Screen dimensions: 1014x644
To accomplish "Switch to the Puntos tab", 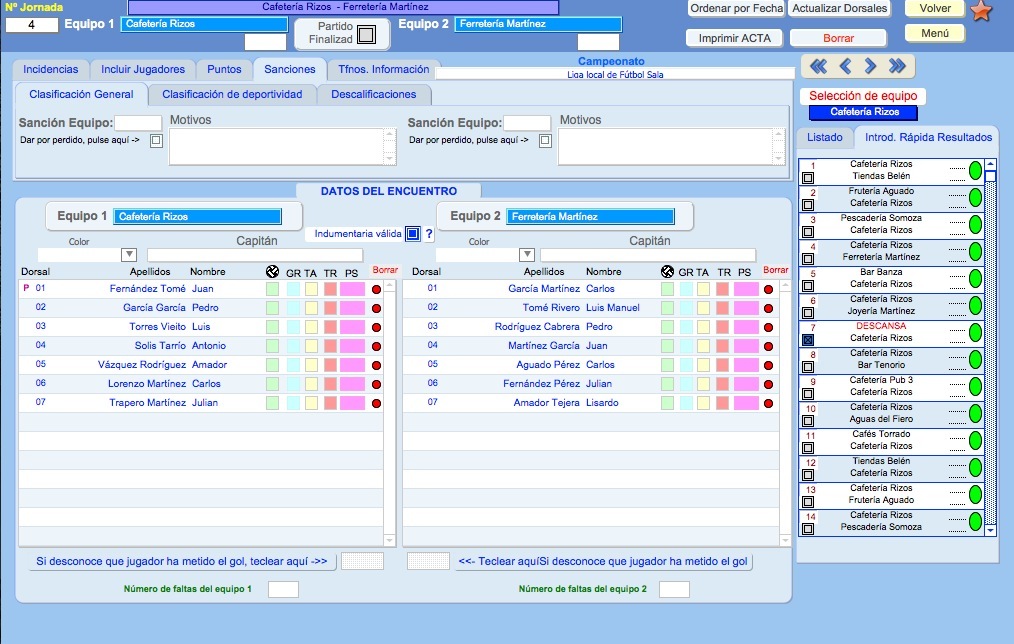I will click(224, 69).
